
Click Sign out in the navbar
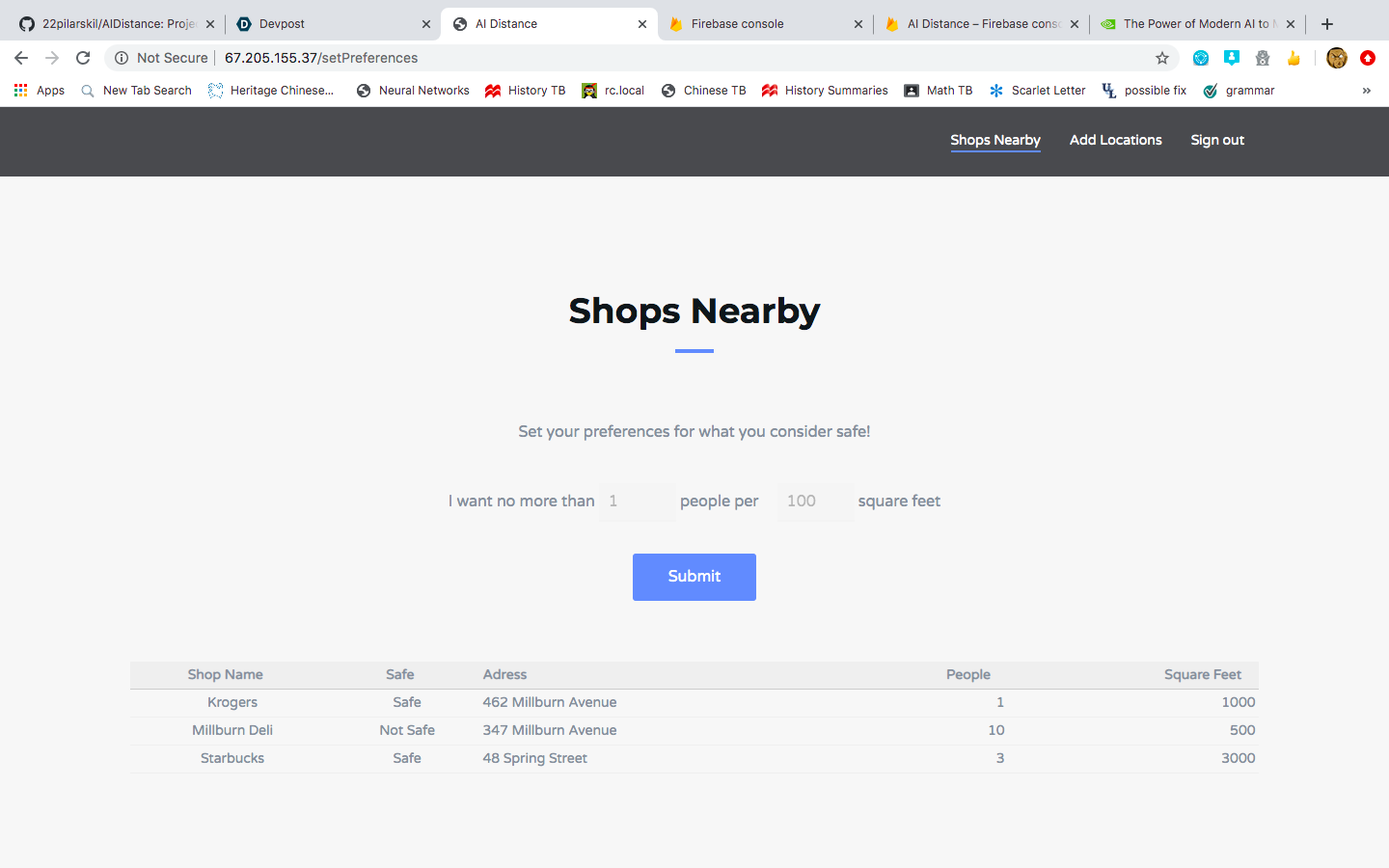click(1217, 140)
